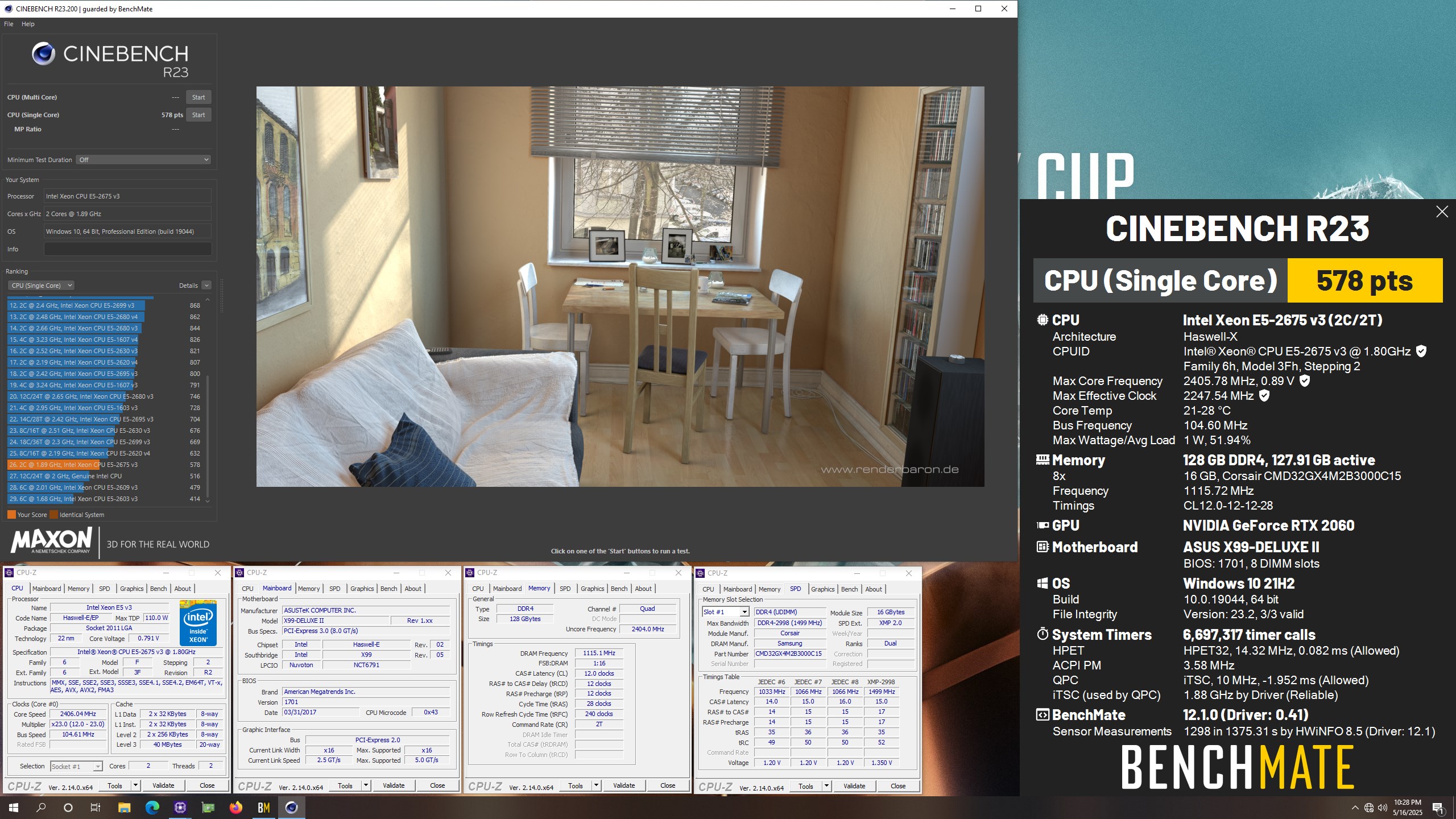Click Validate in CPU-Z CPU window
This screenshot has height=819, width=1456.
tap(164, 785)
